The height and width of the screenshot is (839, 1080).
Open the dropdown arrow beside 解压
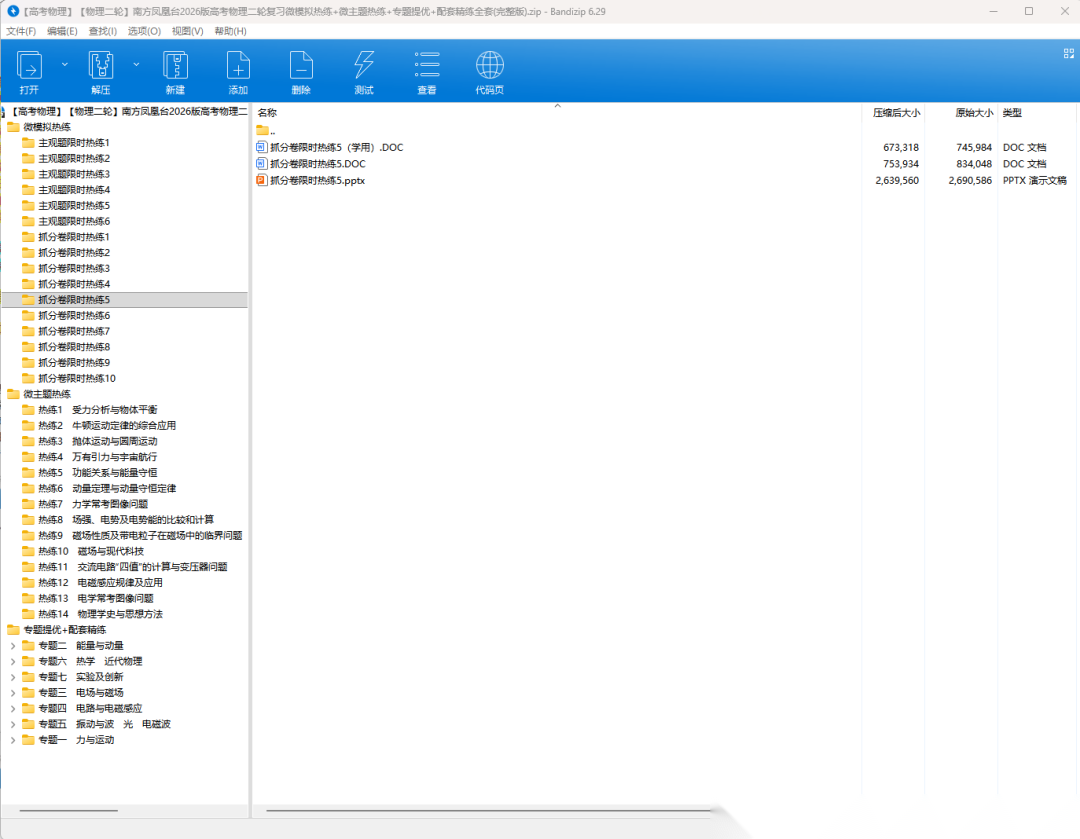136,64
